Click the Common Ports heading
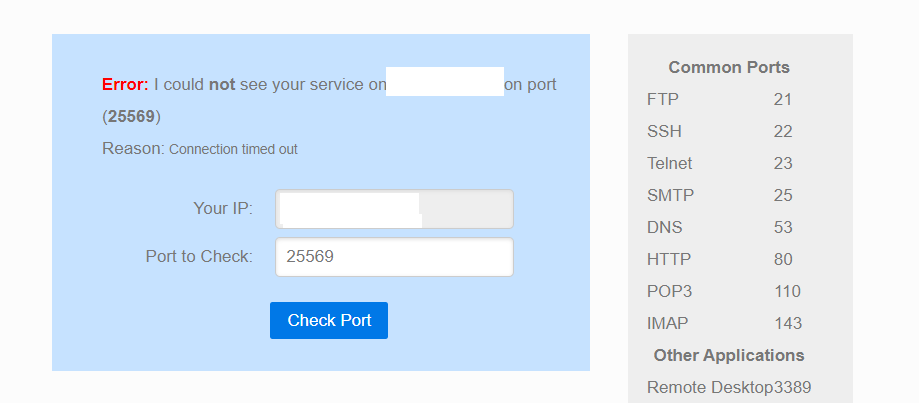Image resolution: width=919 pixels, height=403 pixels. (729, 68)
